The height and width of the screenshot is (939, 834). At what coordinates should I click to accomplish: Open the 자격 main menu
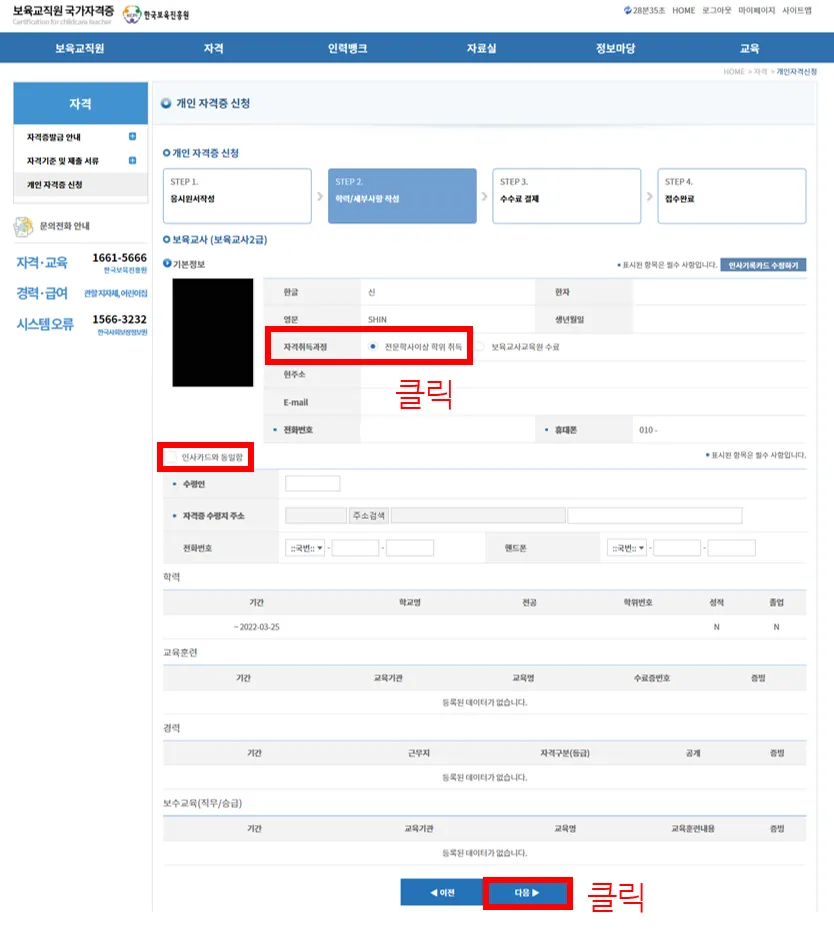213,48
